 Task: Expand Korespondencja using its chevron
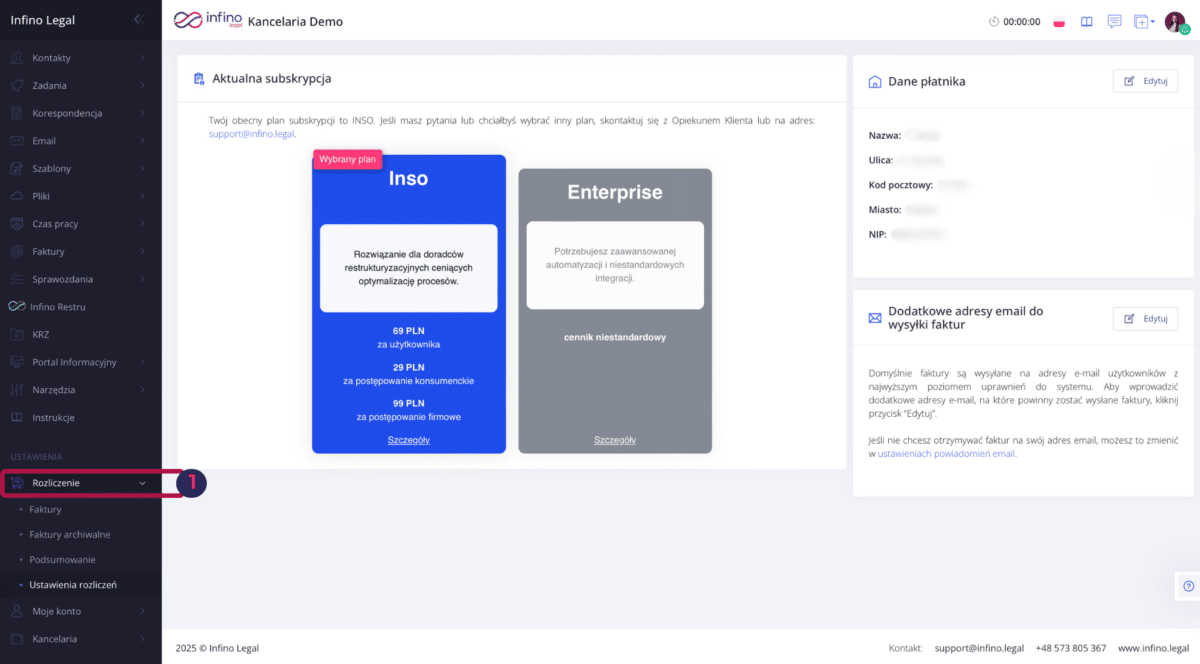143,113
